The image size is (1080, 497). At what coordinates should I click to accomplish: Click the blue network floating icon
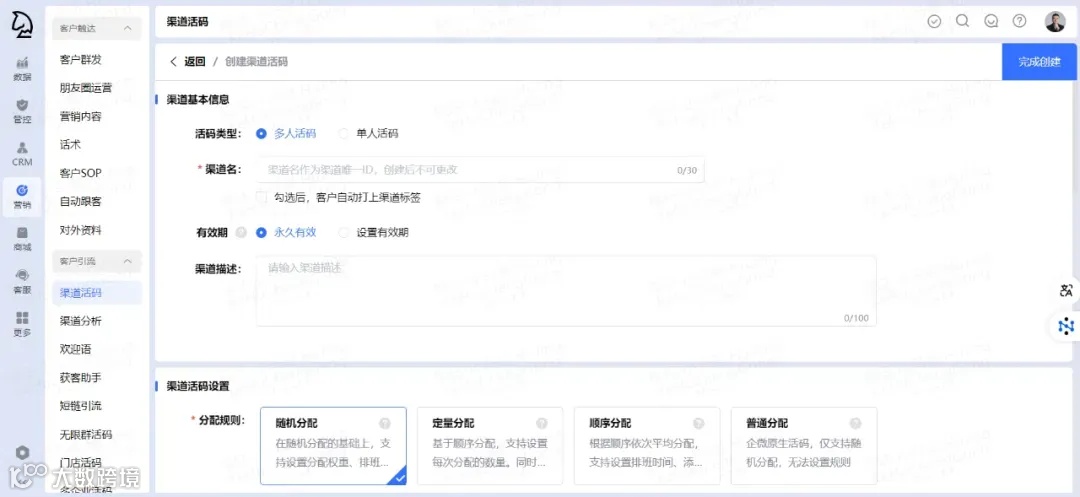point(1066,325)
